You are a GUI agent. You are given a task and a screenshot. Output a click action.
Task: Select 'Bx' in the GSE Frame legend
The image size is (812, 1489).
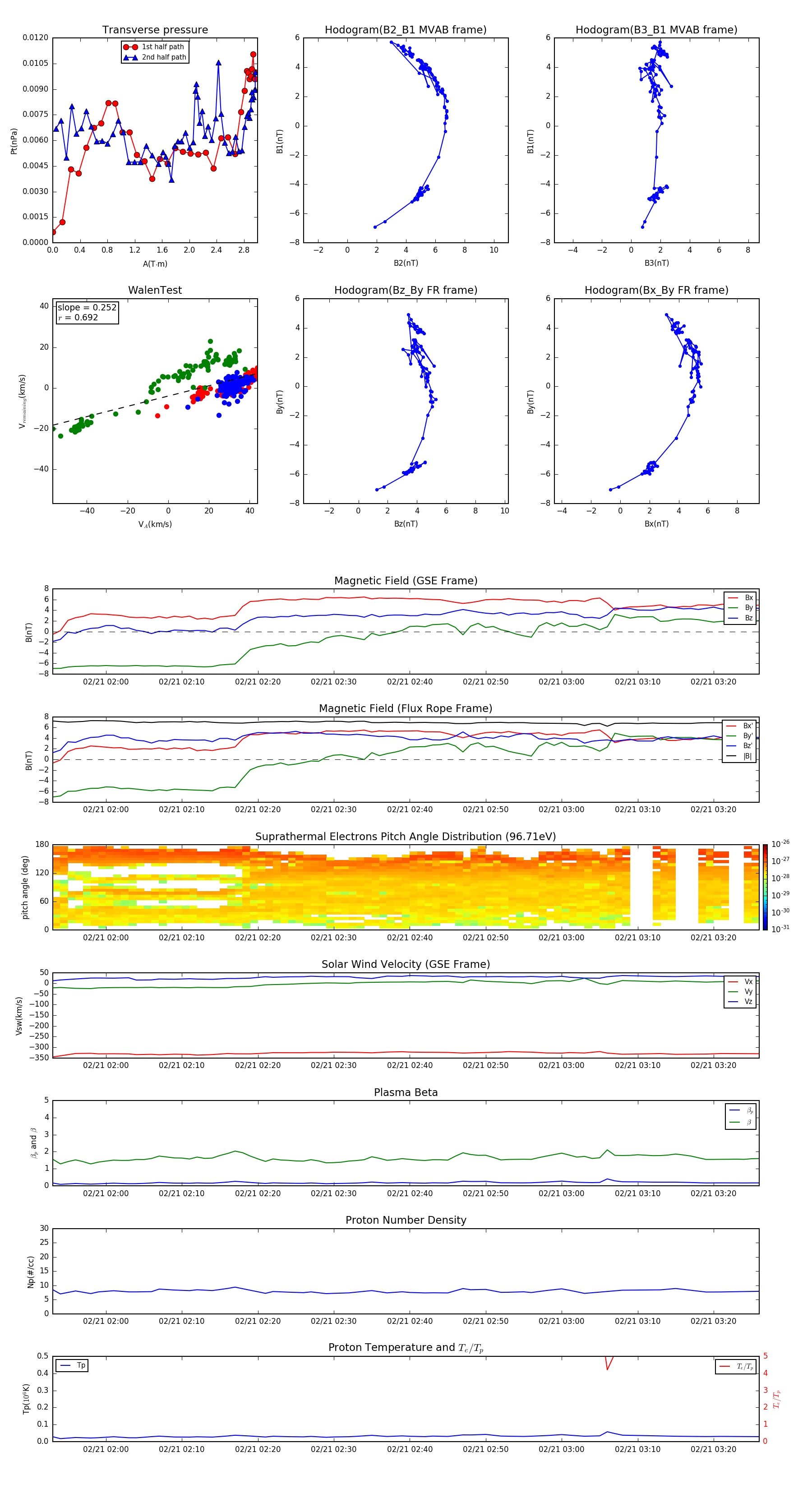[741, 598]
